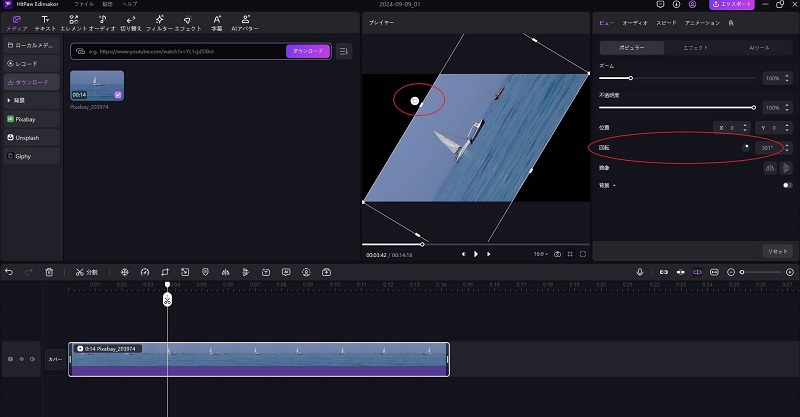800x417 pixels.
Task: Select the ポピュラー sub-tab
Action: tap(632, 47)
